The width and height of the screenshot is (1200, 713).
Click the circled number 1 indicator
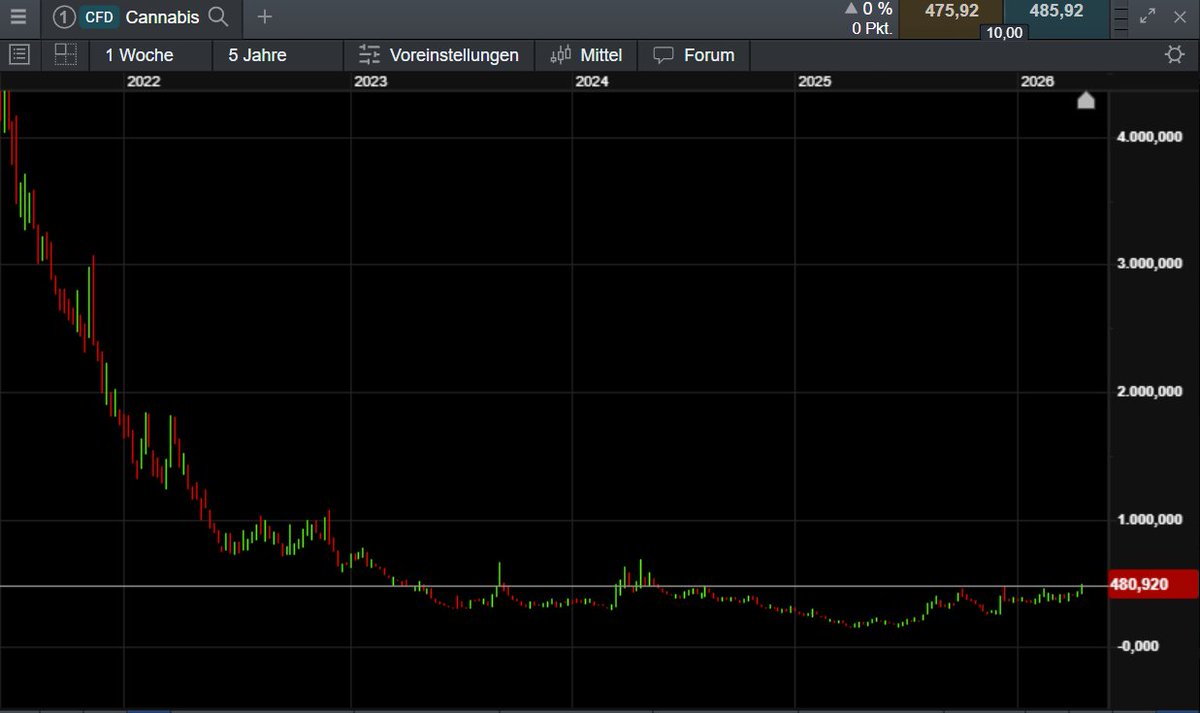coord(65,17)
